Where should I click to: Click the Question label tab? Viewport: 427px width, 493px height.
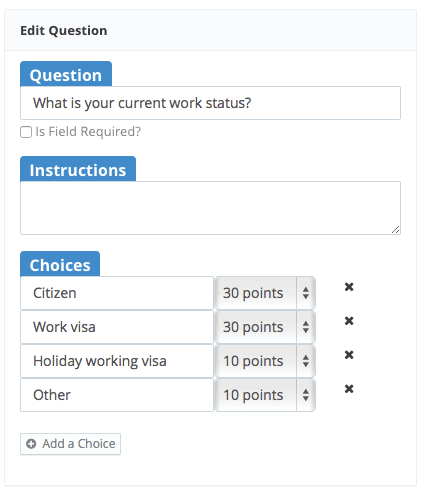click(66, 74)
